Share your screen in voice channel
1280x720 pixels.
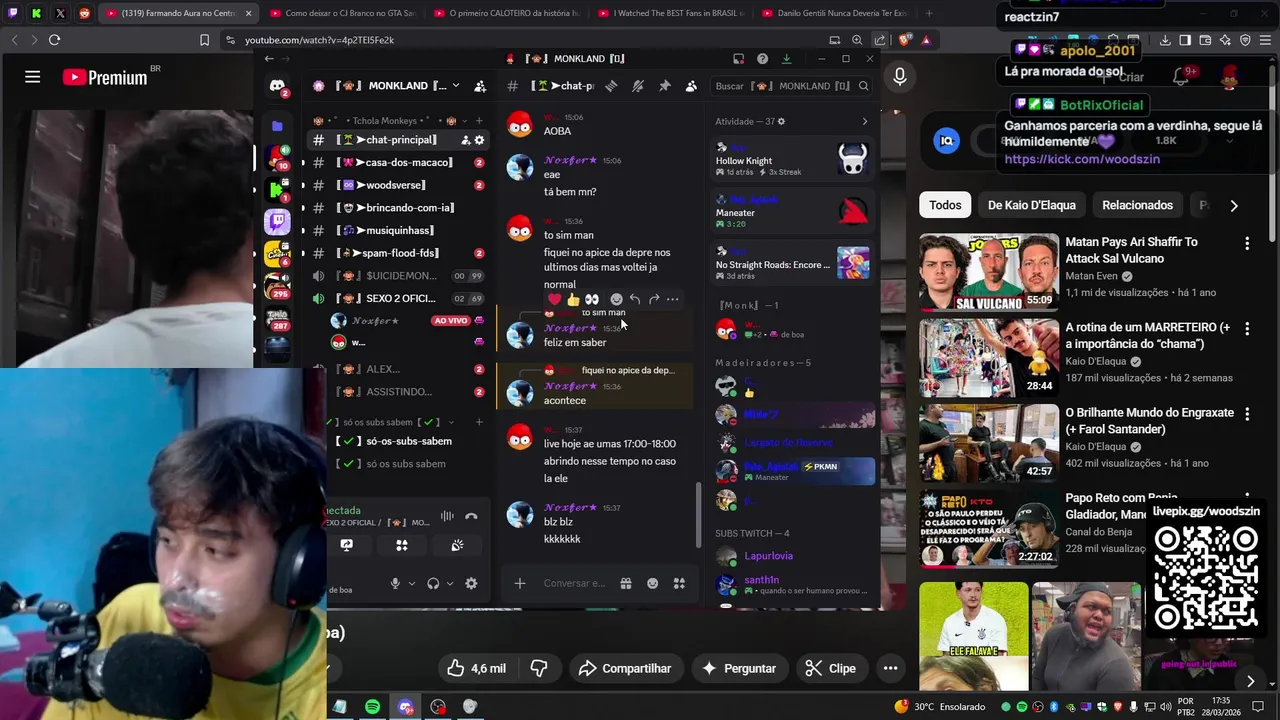click(x=346, y=545)
